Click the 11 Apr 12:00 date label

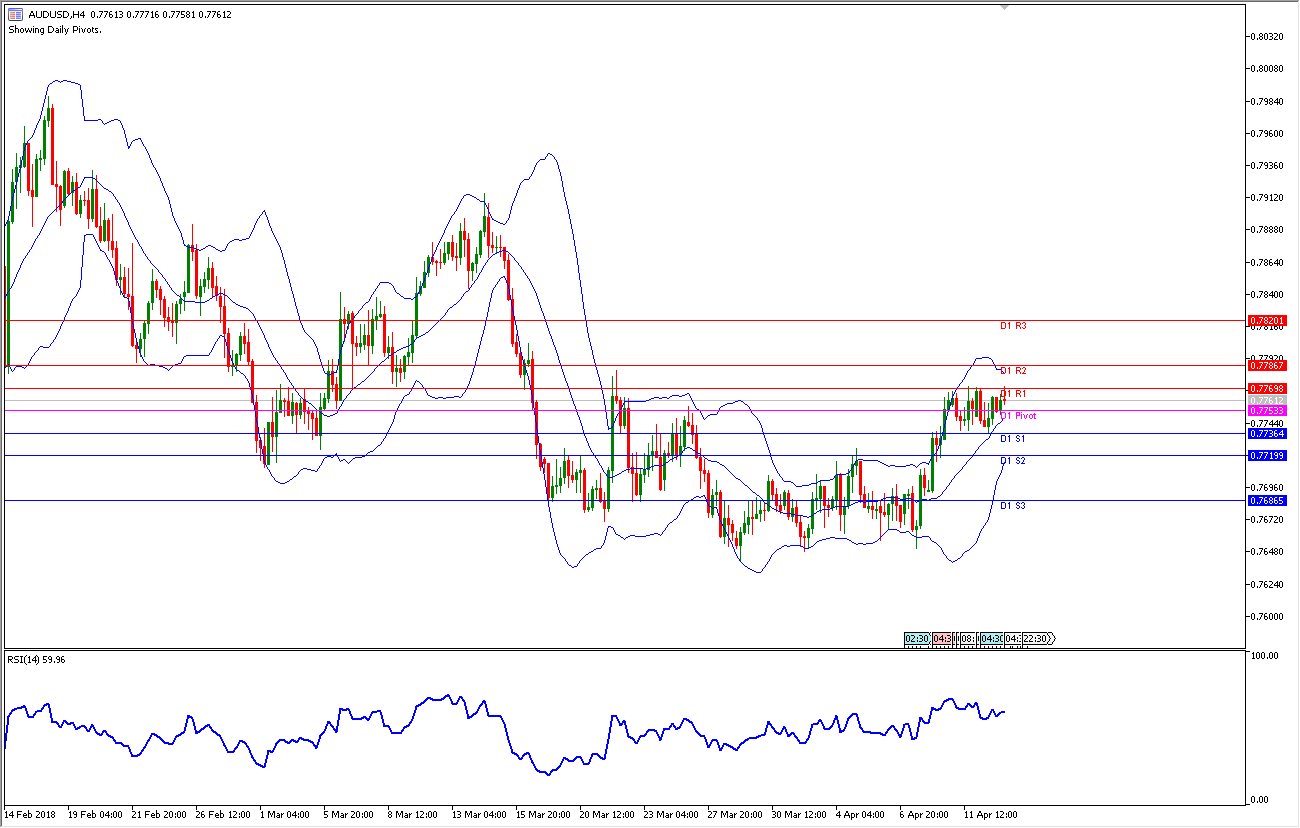coord(990,814)
